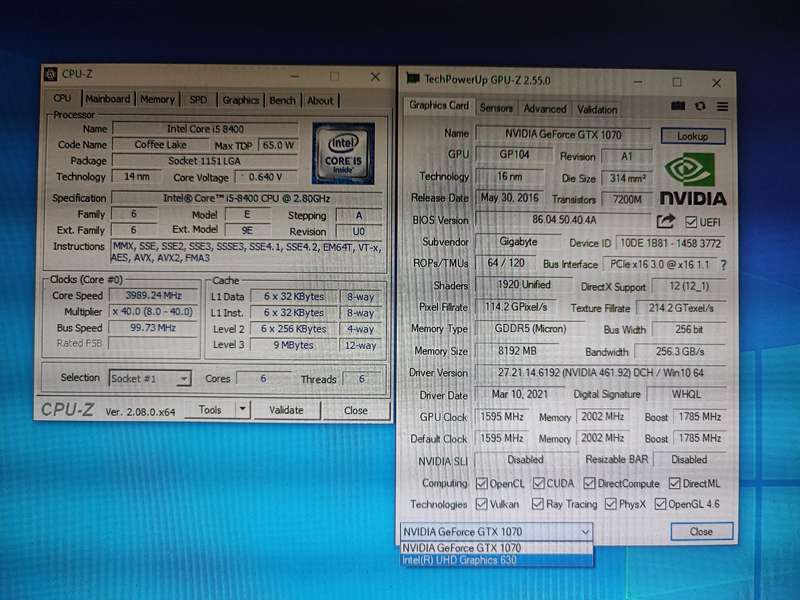Screen dimensions: 800x600
Task: Click the GPU-Z refresh icon
Action: click(x=700, y=106)
